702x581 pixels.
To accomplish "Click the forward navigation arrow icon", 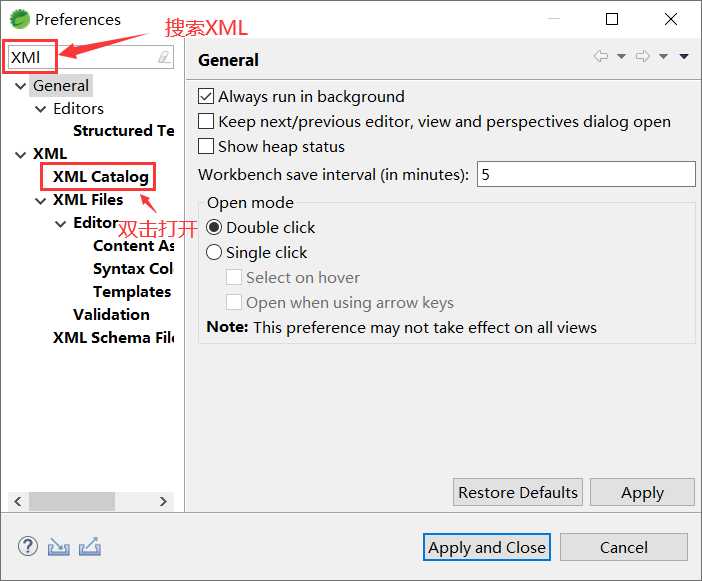I will tap(642, 56).
